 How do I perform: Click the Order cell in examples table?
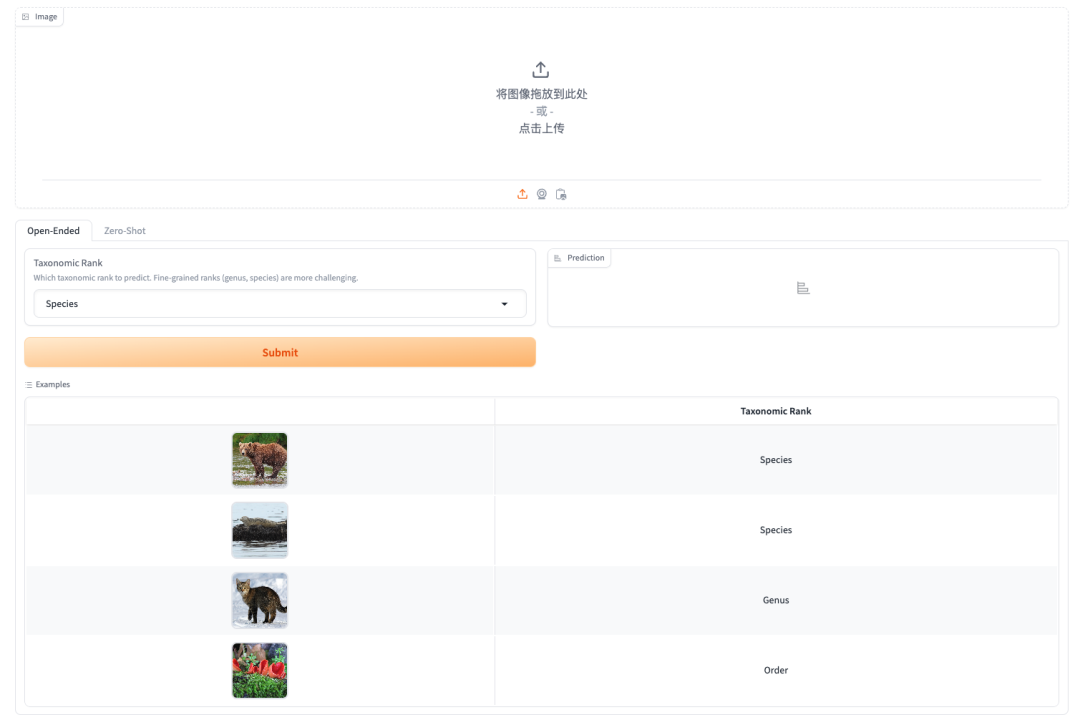click(x=776, y=670)
